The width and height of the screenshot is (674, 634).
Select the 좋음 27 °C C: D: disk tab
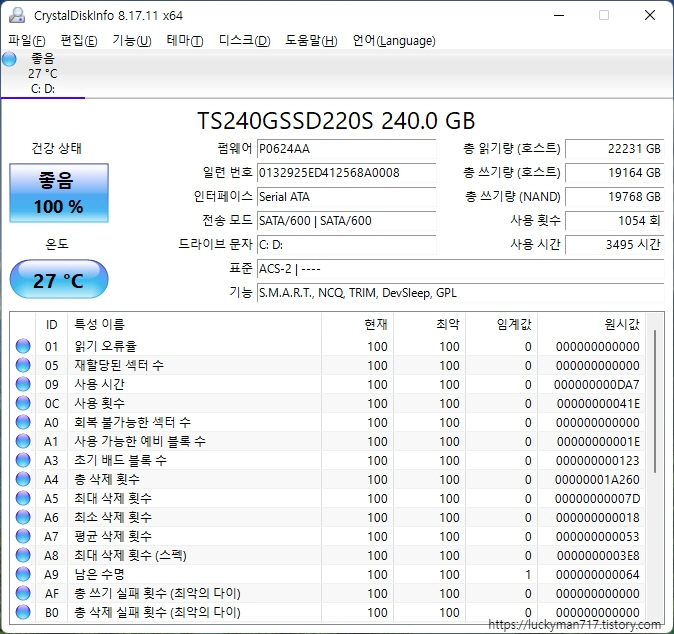click(43, 74)
